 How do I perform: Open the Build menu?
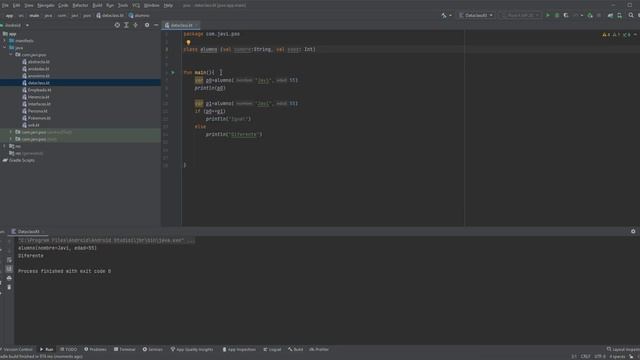(x=97, y=5)
